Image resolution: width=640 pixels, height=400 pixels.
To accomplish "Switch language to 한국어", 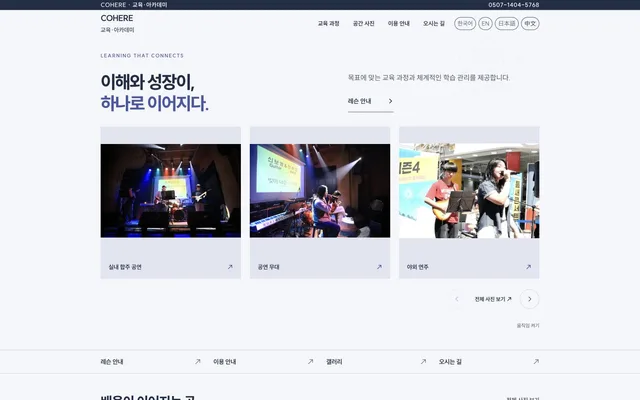I will [465, 24].
